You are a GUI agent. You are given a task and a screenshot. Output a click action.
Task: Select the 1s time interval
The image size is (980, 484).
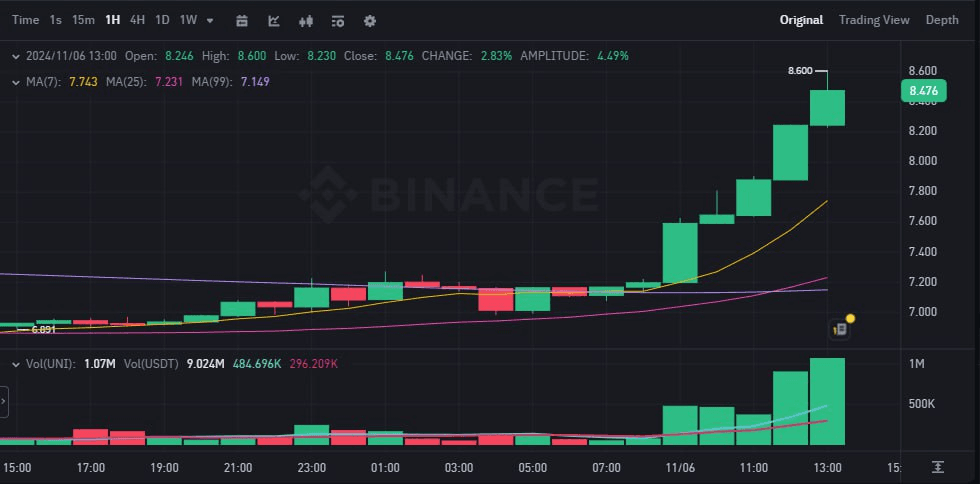tap(55, 20)
